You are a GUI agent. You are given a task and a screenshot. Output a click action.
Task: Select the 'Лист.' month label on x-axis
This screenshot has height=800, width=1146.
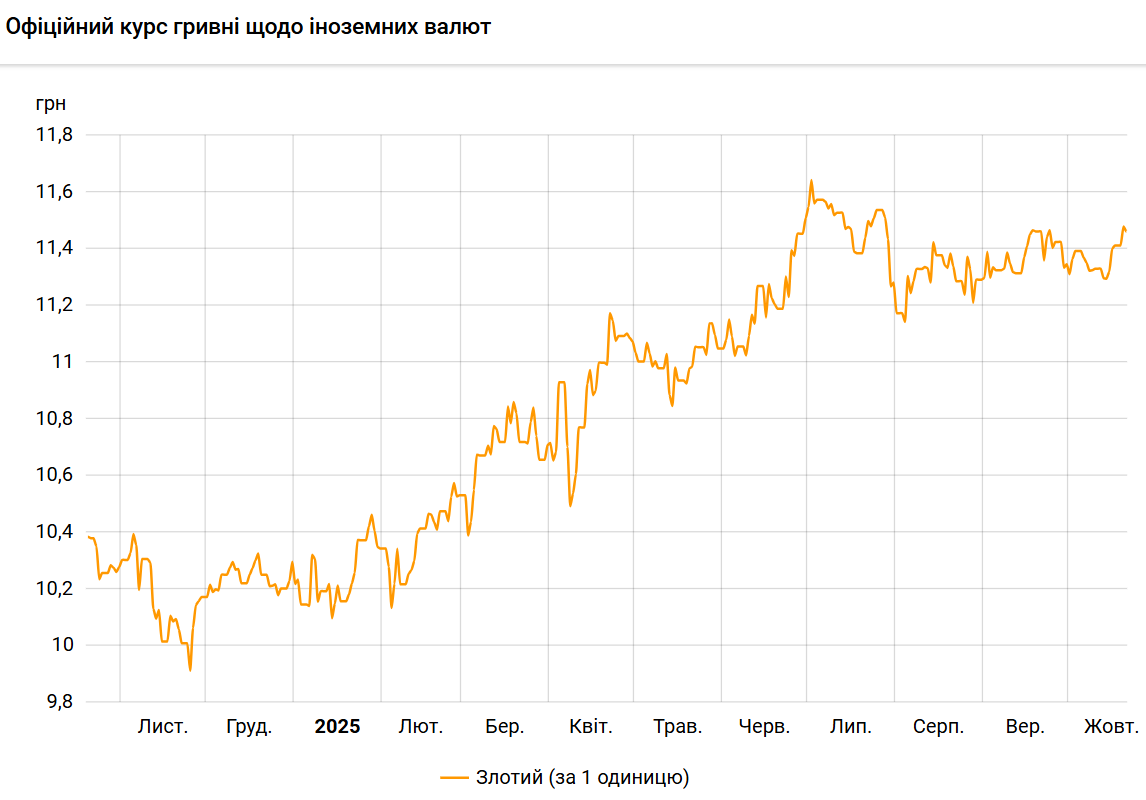coord(162,727)
